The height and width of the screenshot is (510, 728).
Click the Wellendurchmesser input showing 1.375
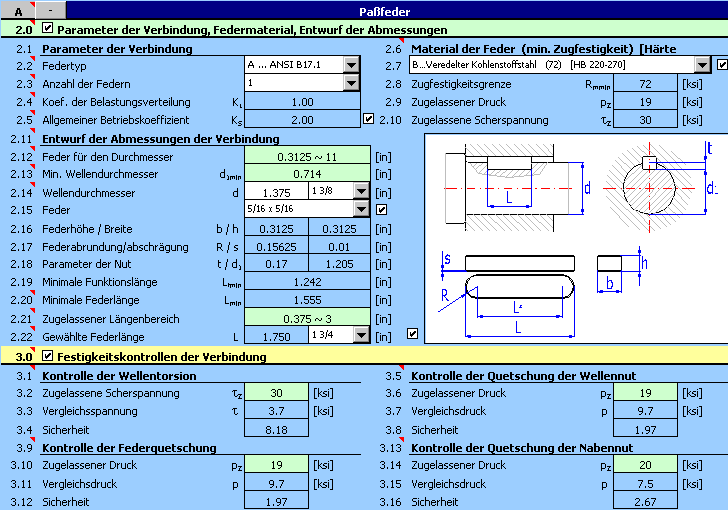[x=276, y=192]
